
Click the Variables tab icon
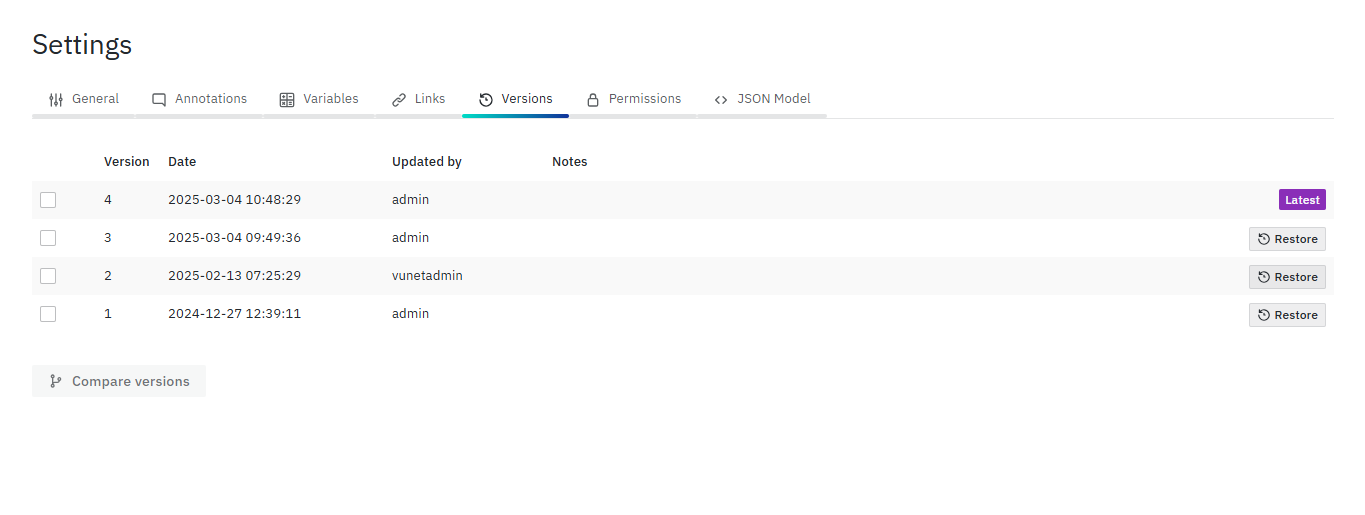(287, 100)
